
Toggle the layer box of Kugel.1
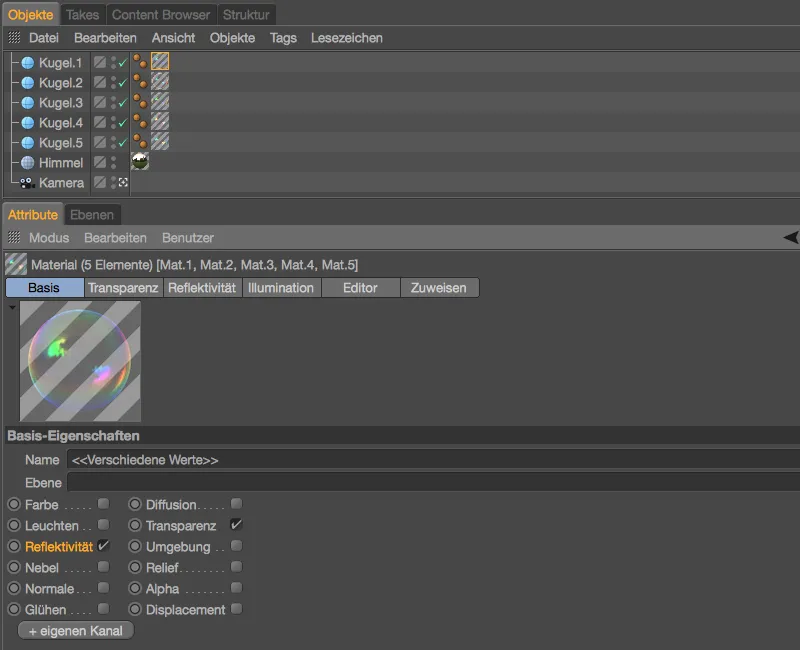(100, 62)
